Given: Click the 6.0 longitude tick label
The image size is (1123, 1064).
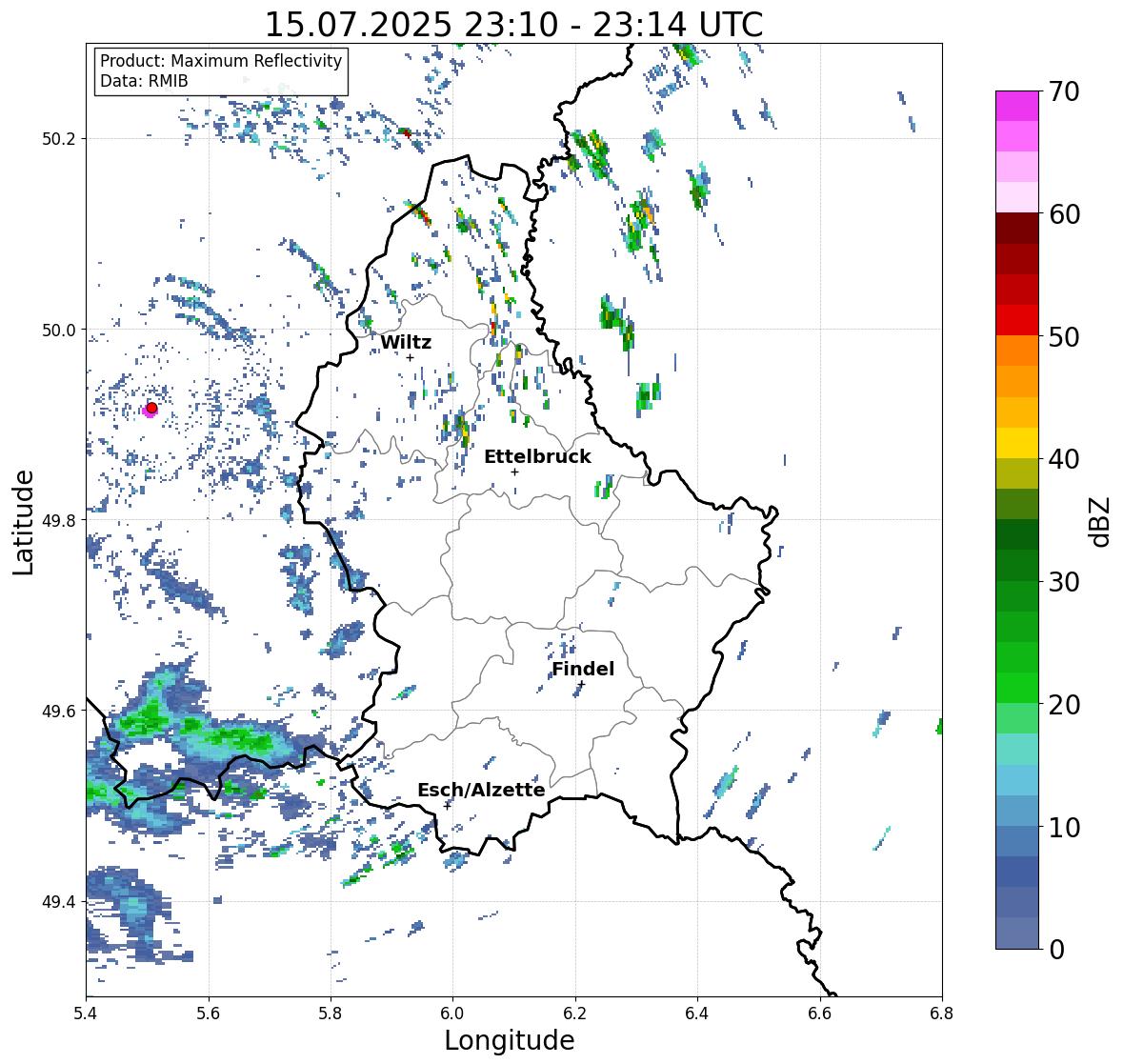Looking at the screenshot, I should 452,1013.
